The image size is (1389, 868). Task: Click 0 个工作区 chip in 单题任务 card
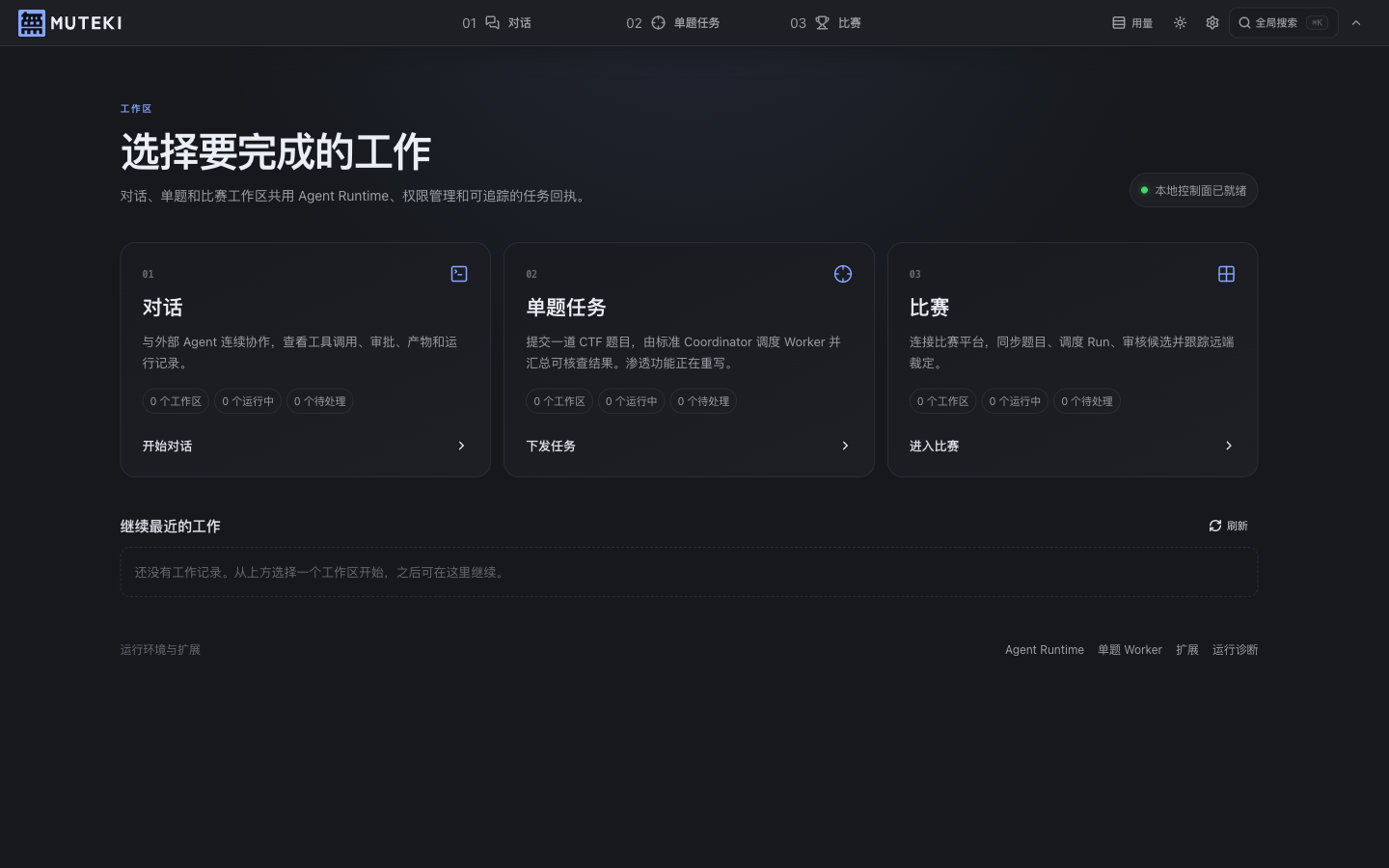point(559,401)
